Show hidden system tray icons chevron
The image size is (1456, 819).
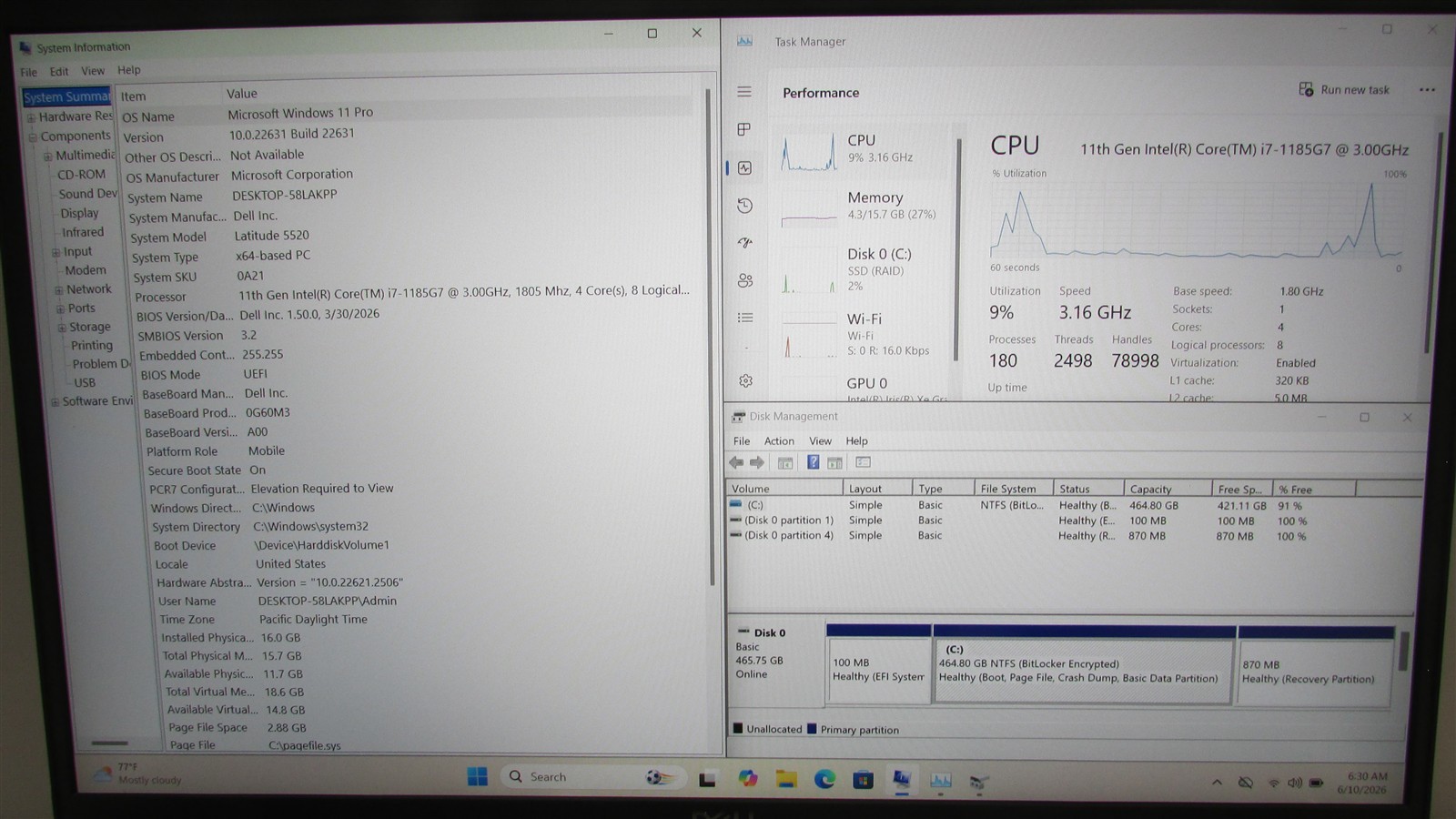coord(1217,783)
